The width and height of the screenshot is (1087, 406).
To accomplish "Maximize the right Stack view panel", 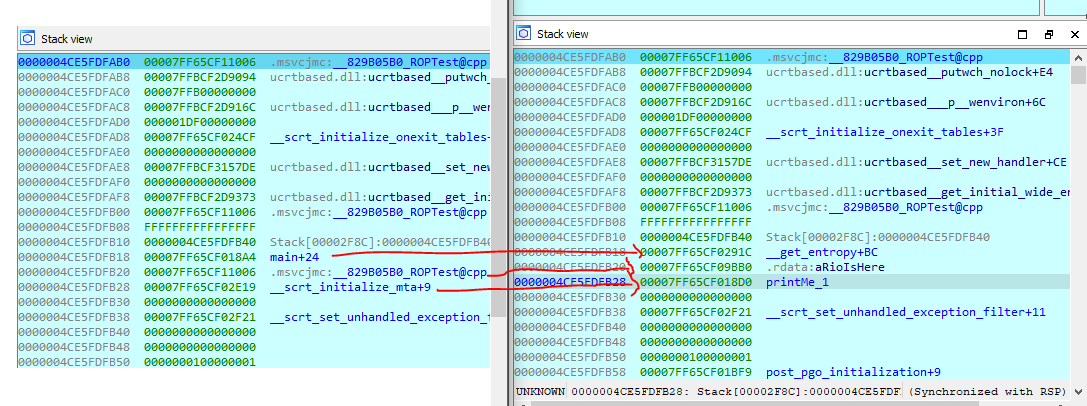I will (1022, 34).
